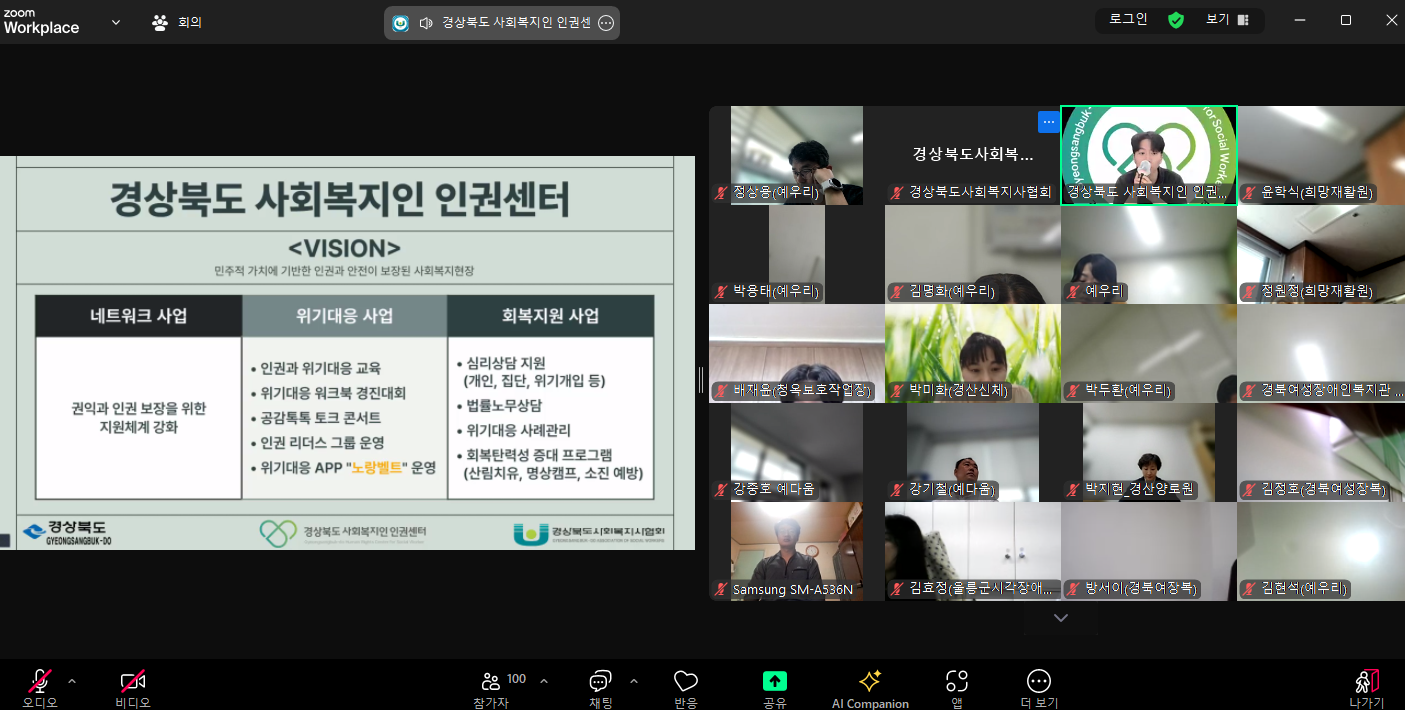This screenshot has height=710, width=1405.
Task: Click the sharer avatar in top banner
Action: click(401, 23)
